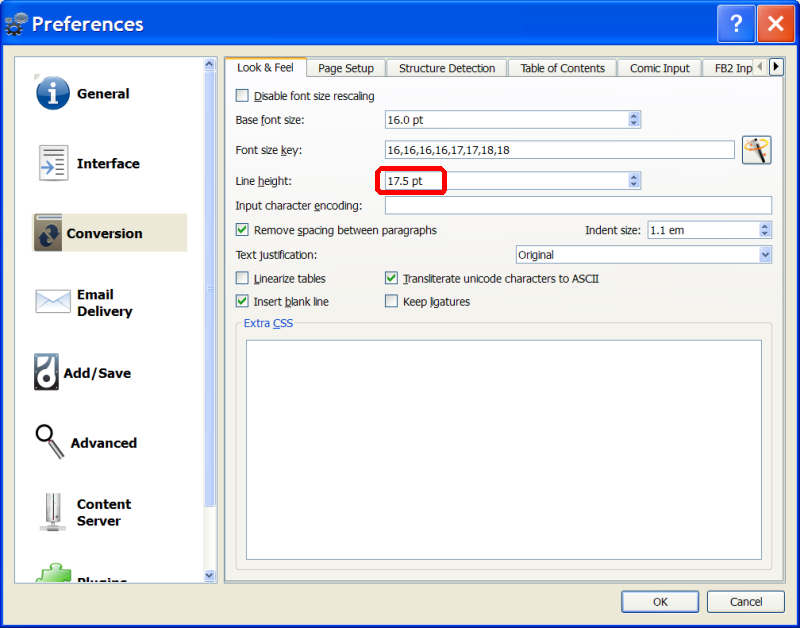Screen dimensions: 800x628
Task: Enable the Keep ligatures checkbox
Action: pyautogui.click(x=391, y=302)
